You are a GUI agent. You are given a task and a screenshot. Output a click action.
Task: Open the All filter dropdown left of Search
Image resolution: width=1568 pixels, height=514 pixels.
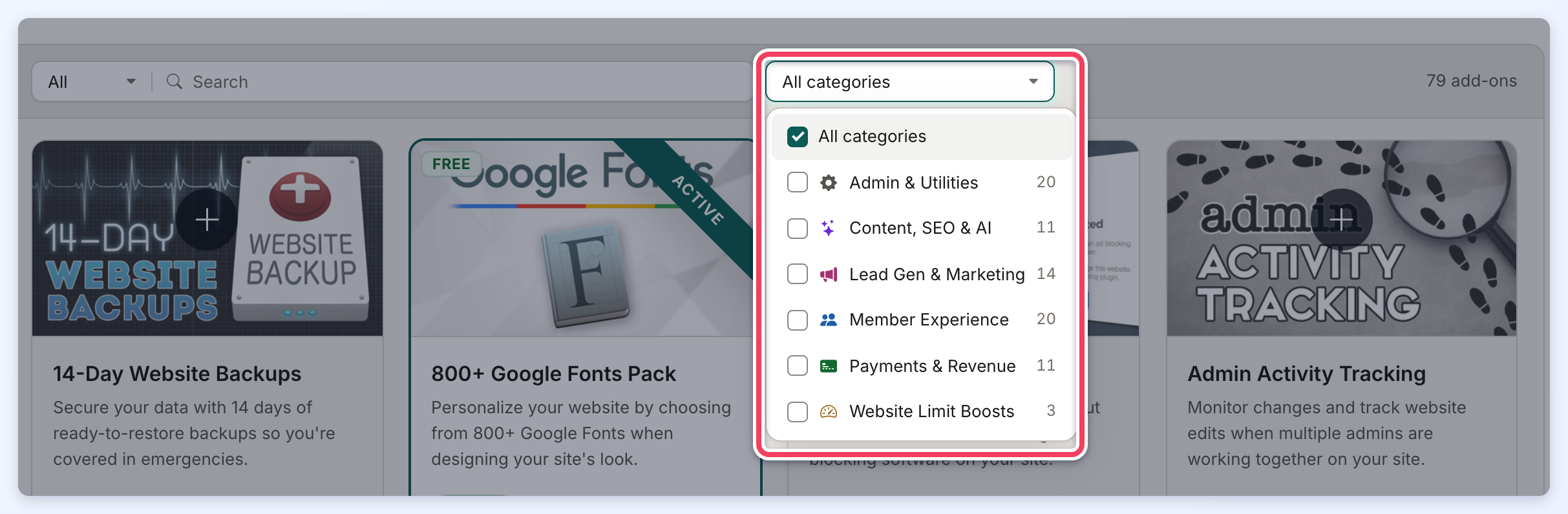click(92, 81)
